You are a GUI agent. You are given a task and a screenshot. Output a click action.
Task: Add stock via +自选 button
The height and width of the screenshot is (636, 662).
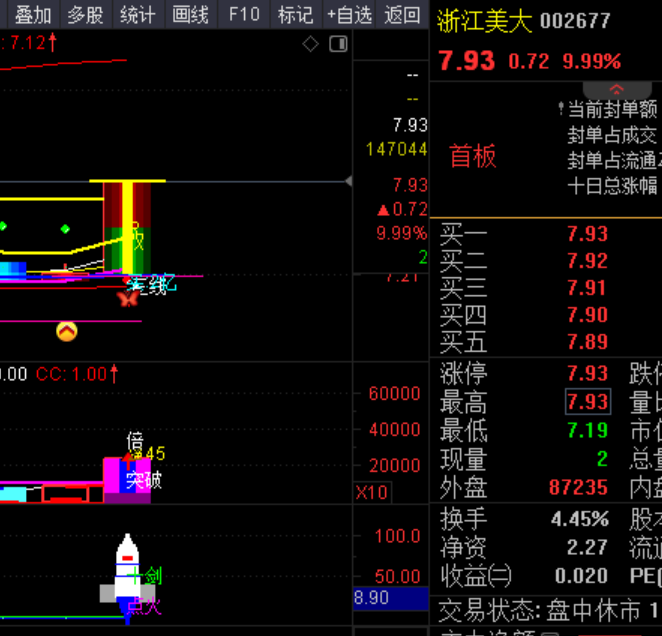(349, 15)
